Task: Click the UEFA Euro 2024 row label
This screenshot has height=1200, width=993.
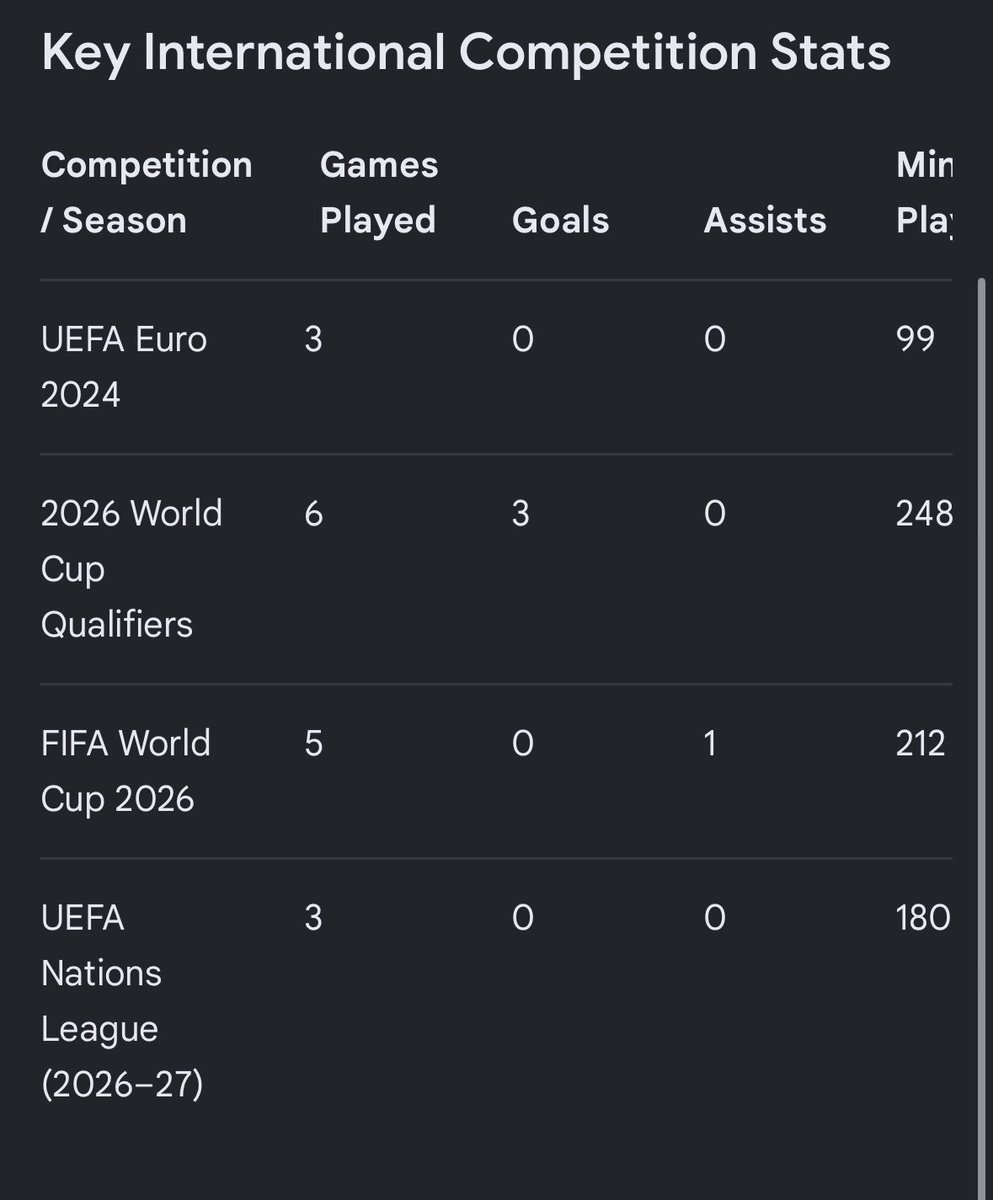Action: tap(124, 367)
